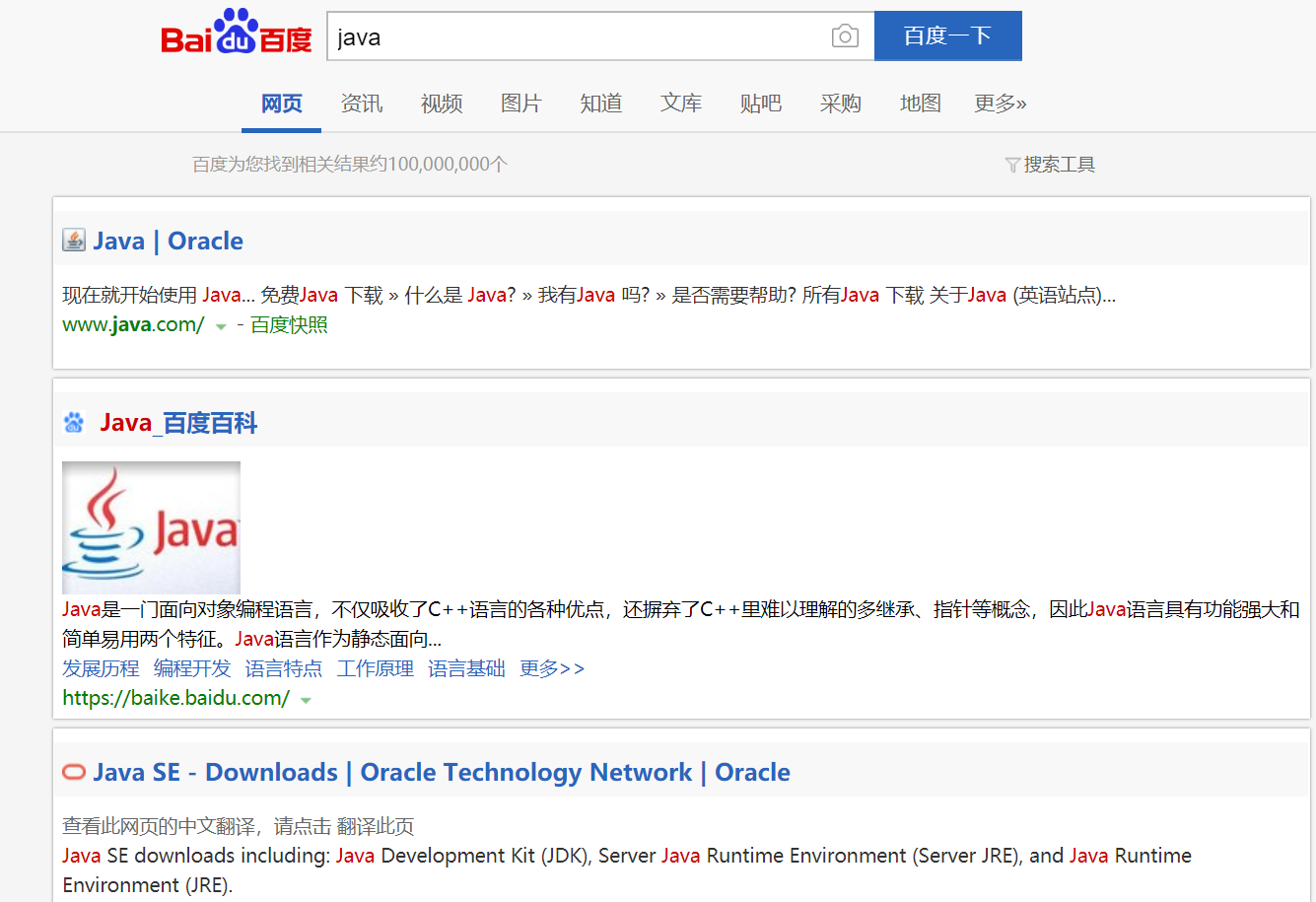The width and height of the screenshot is (1316, 902).
Task: Expand dropdown arrow after baike.baidu.com URL
Action: [x=306, y=700]
